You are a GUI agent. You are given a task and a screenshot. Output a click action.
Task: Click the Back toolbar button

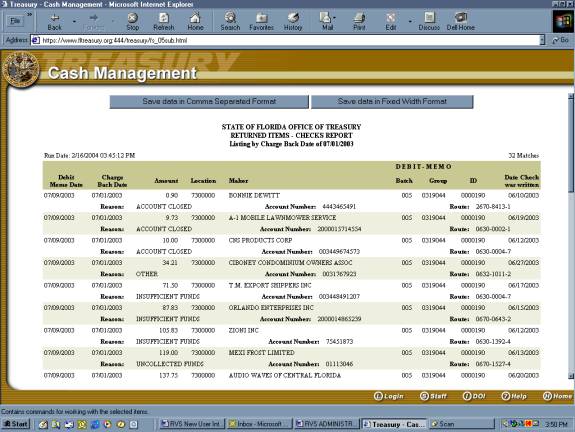54,22
